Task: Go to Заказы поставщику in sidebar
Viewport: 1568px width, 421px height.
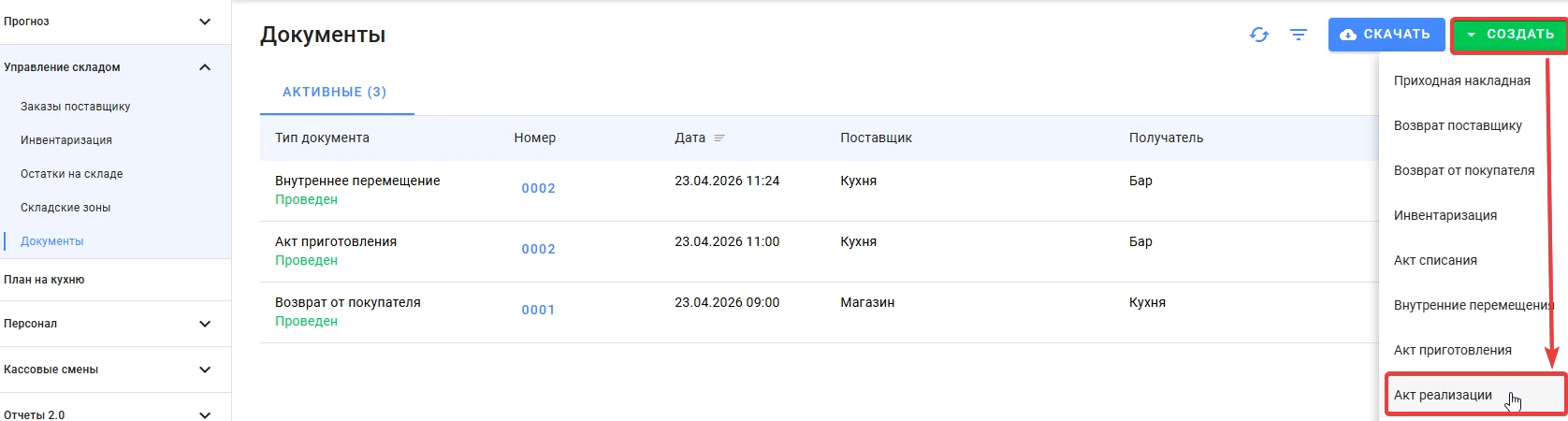Action: point(76,107)
